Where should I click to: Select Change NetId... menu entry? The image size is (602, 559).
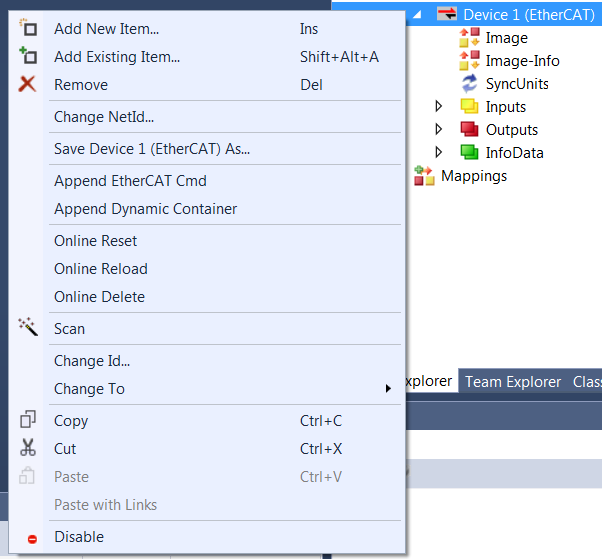click(x=206, y=117)
